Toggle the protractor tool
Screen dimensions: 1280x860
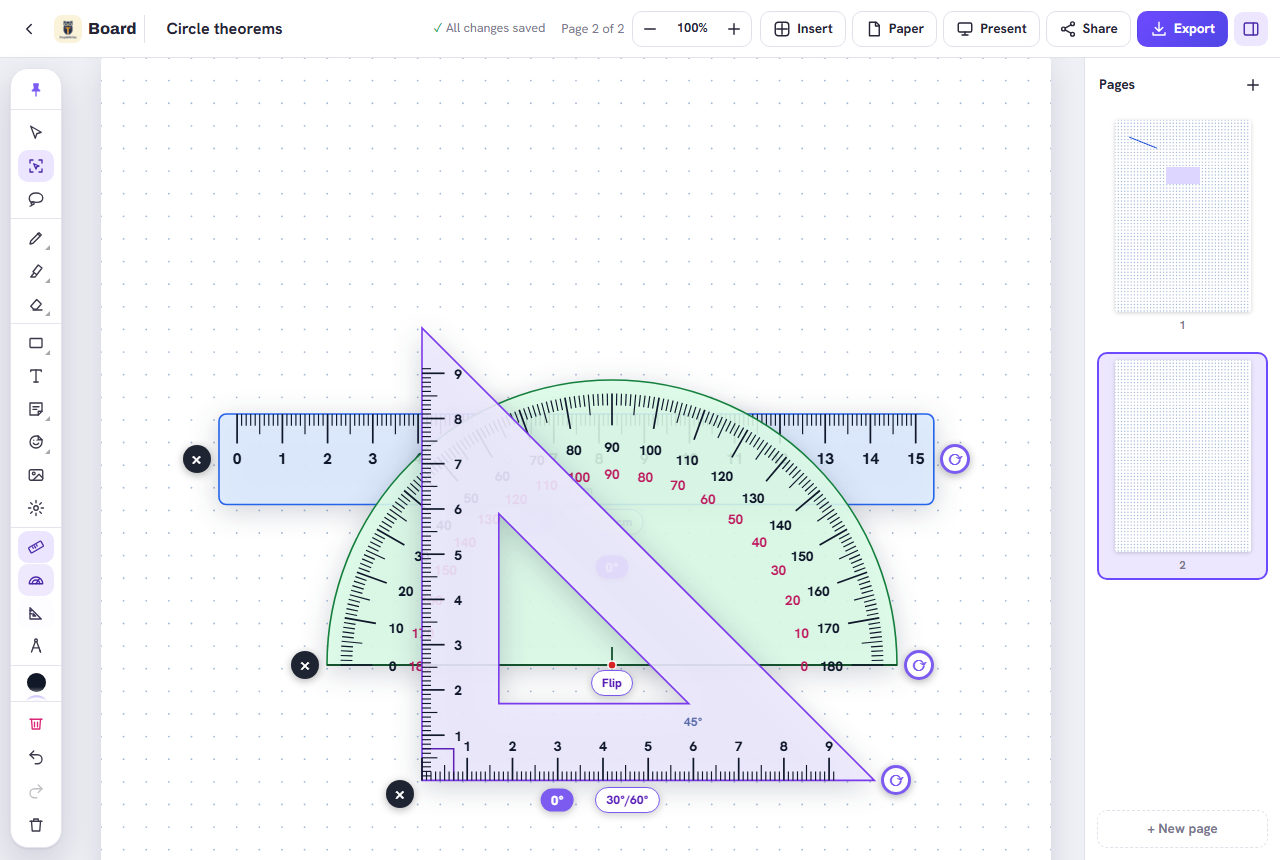click(x=36, y=580)
